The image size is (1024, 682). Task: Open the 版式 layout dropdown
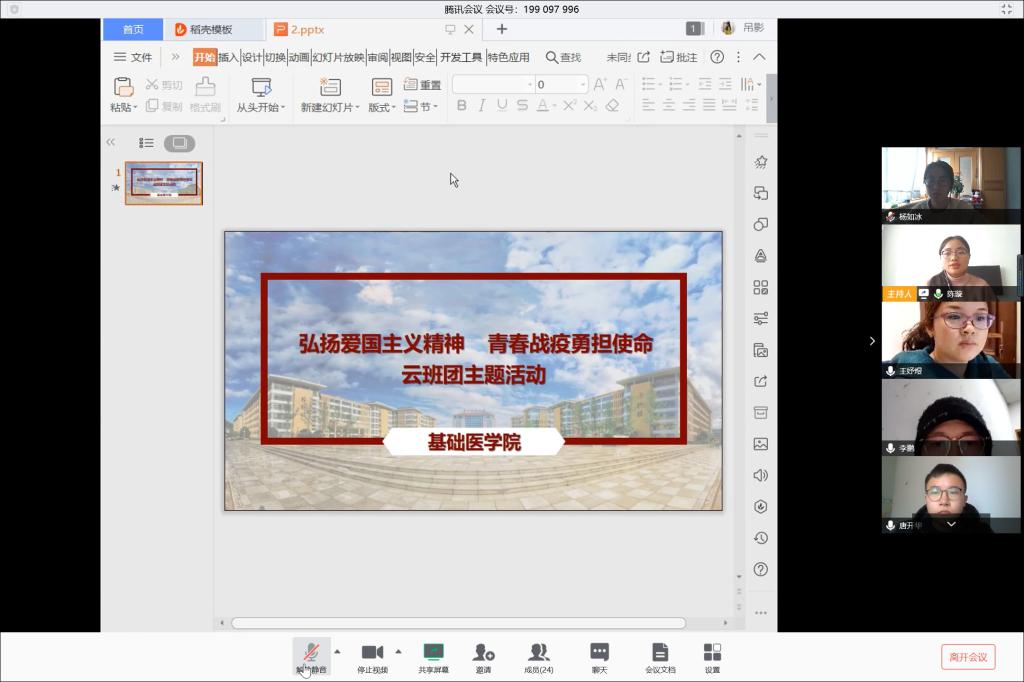click(382, 107)
